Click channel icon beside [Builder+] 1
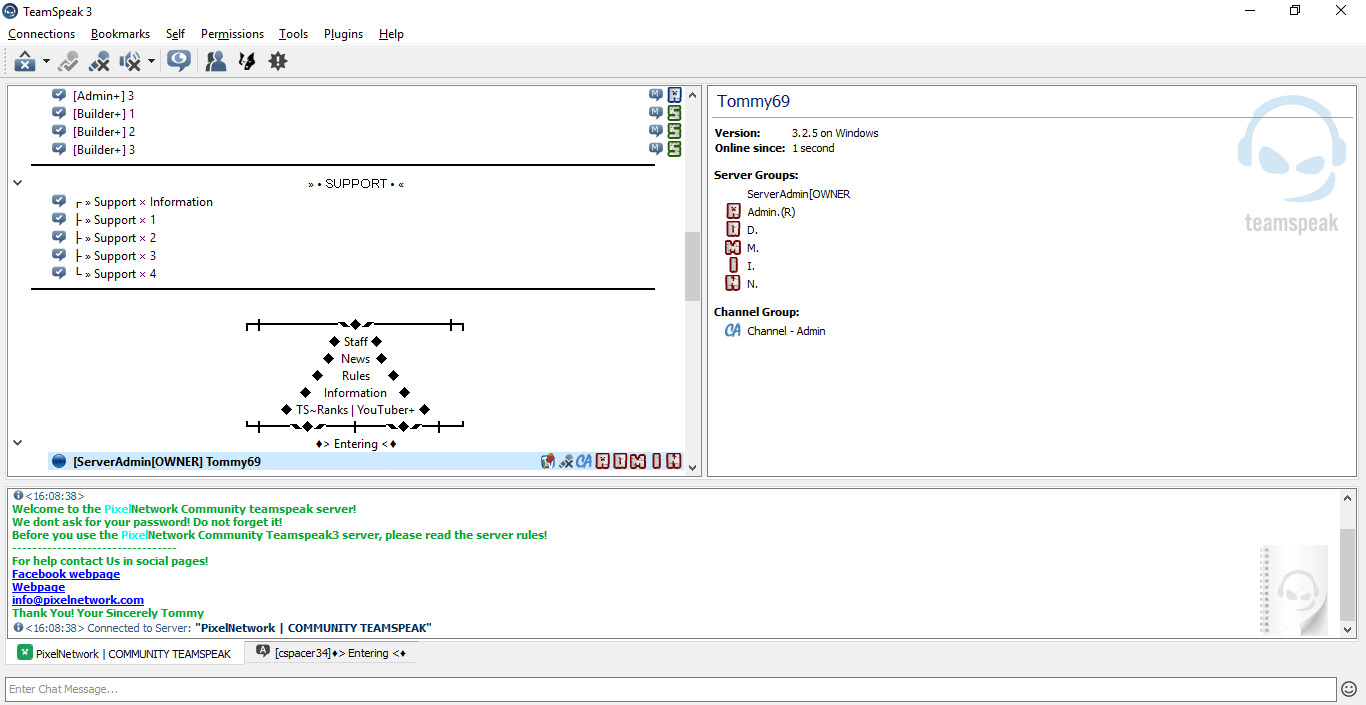 [x=59, y=113]
